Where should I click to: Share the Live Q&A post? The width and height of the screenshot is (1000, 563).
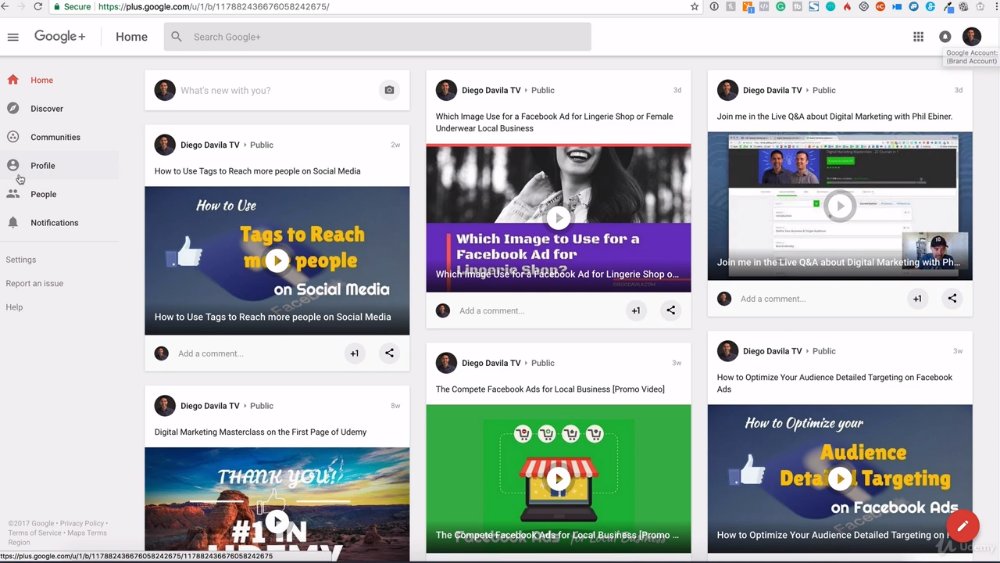[952, 298]
